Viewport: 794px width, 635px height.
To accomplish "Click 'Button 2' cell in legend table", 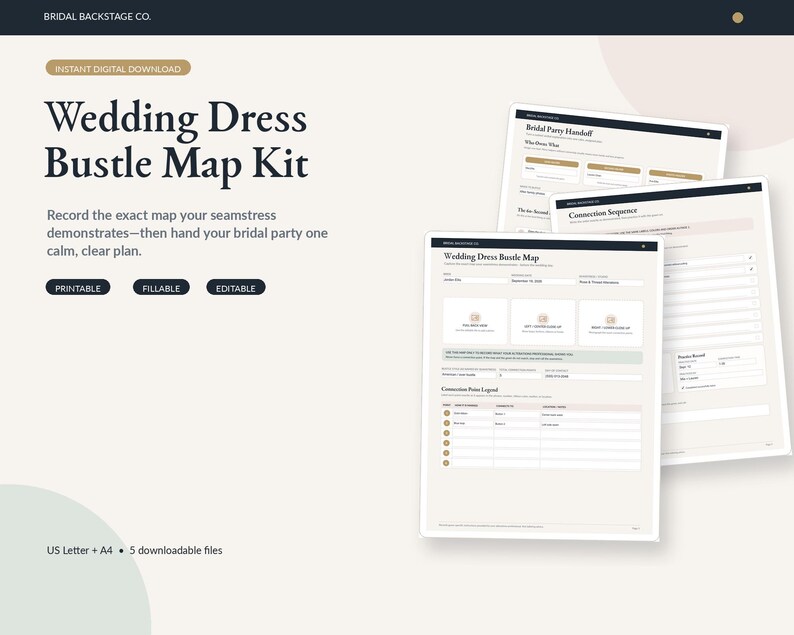I will click(x=517, y=424).
